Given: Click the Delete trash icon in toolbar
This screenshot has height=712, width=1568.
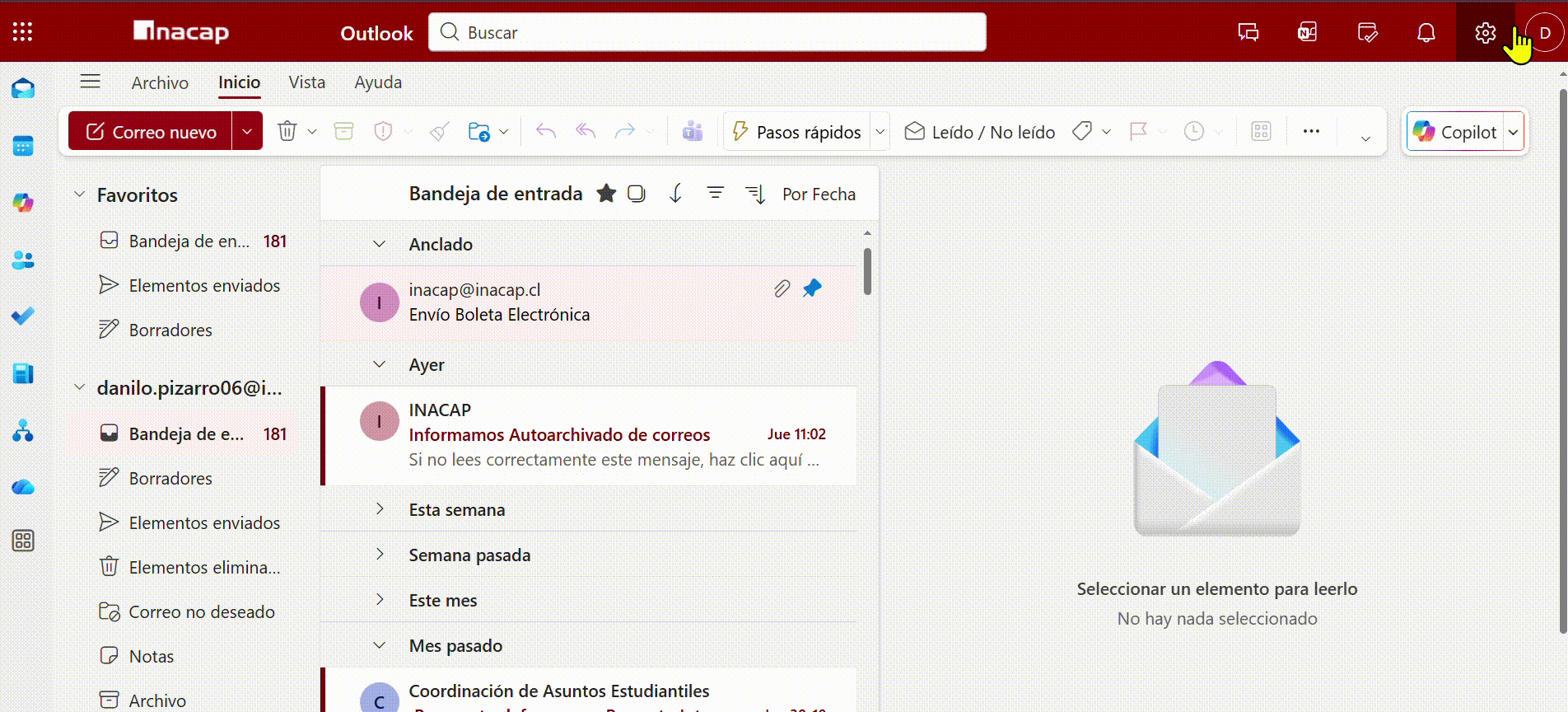Looking at the screenshot, I should click(287, 131).
